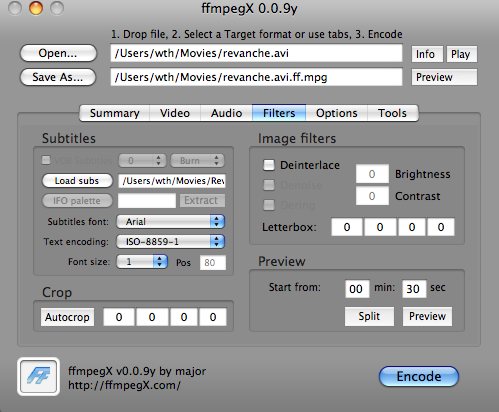Open the Font size dropdown
The height and width of the screenshot is (412, 499).
point(142,262)
